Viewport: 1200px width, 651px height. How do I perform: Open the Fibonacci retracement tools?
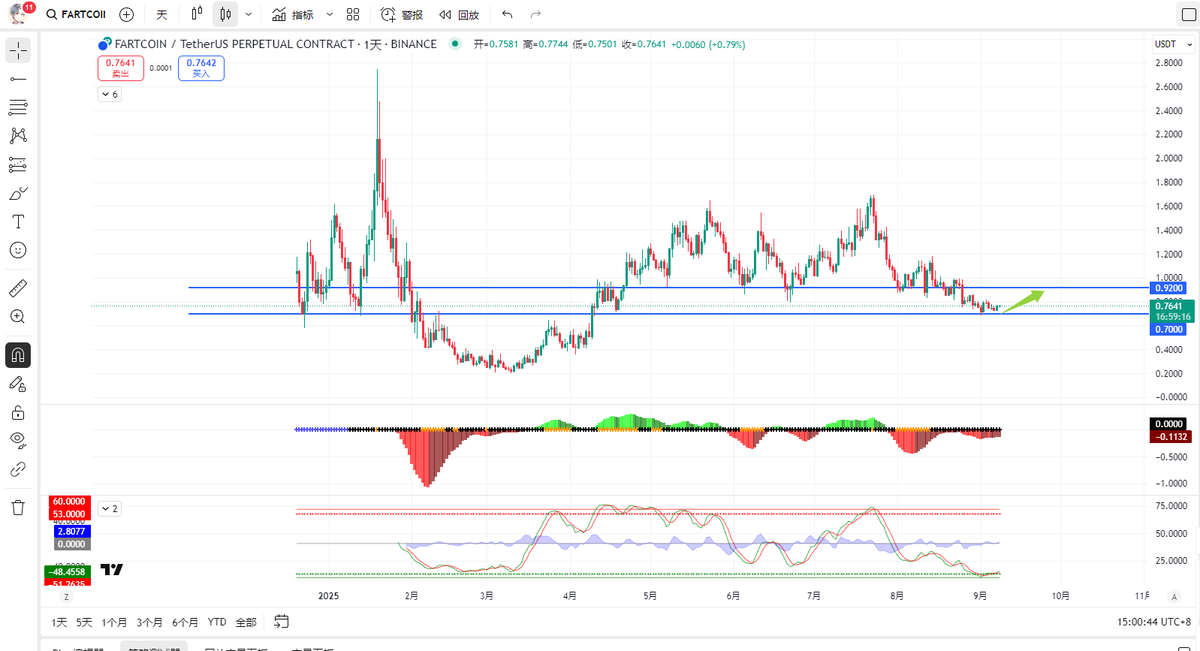[x=18, y=107]
